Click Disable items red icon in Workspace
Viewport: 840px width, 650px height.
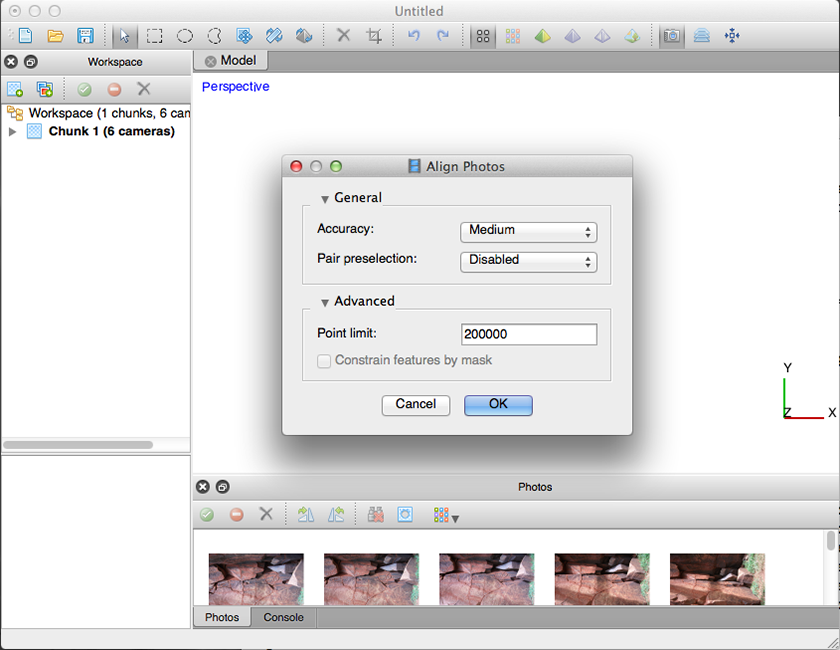click(x=114, y=89)
